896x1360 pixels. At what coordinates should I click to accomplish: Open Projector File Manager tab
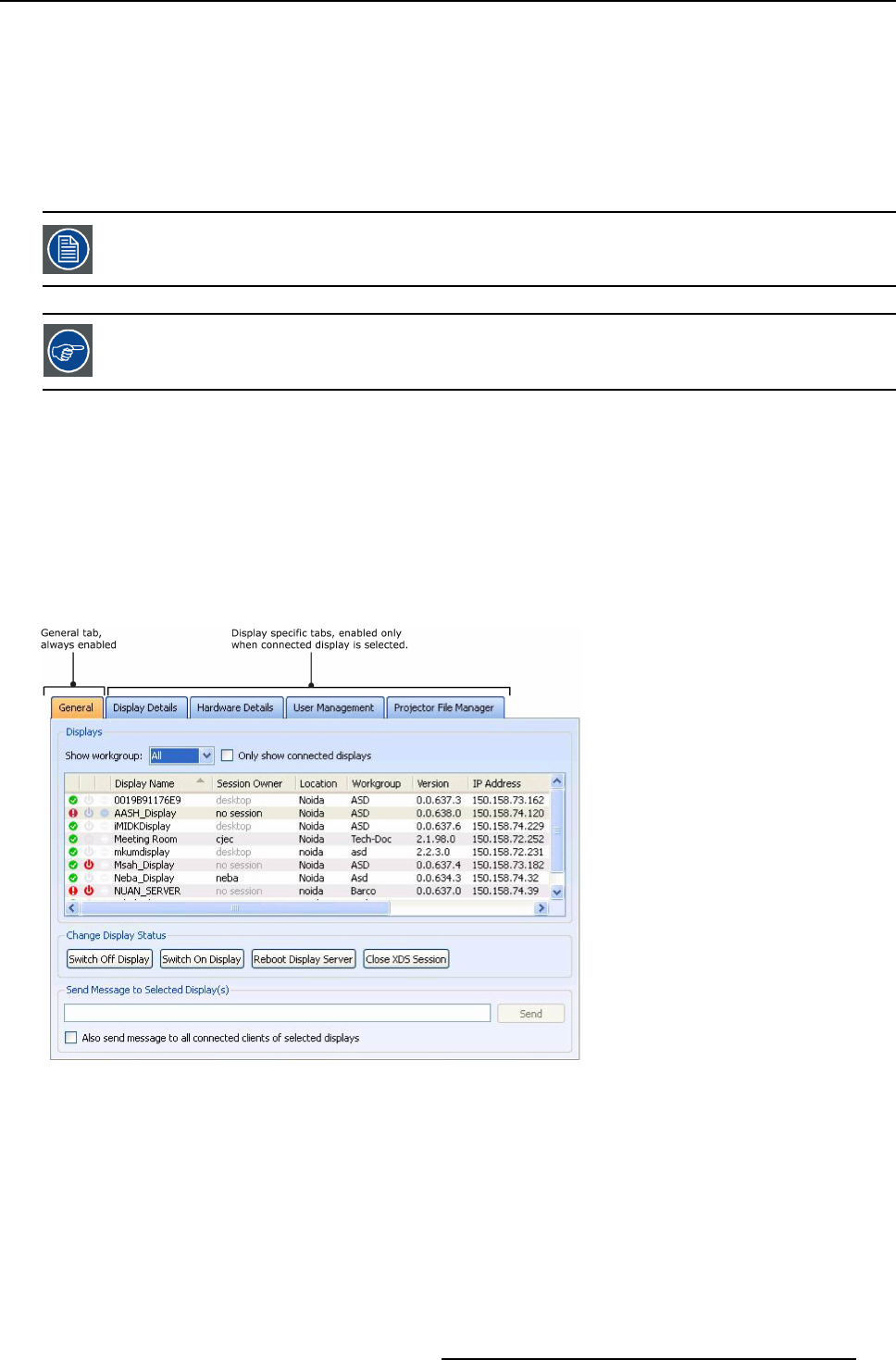click(x=444, y=707)
